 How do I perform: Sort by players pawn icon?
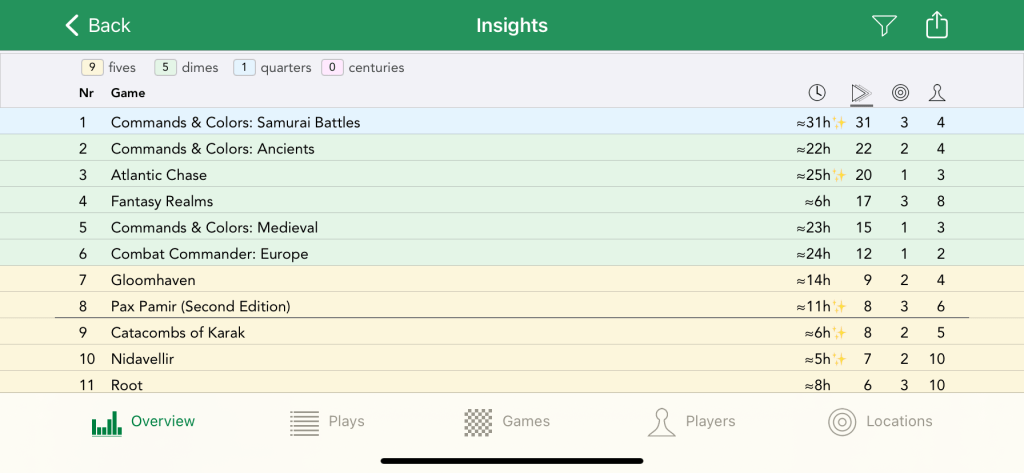[936, 93]
